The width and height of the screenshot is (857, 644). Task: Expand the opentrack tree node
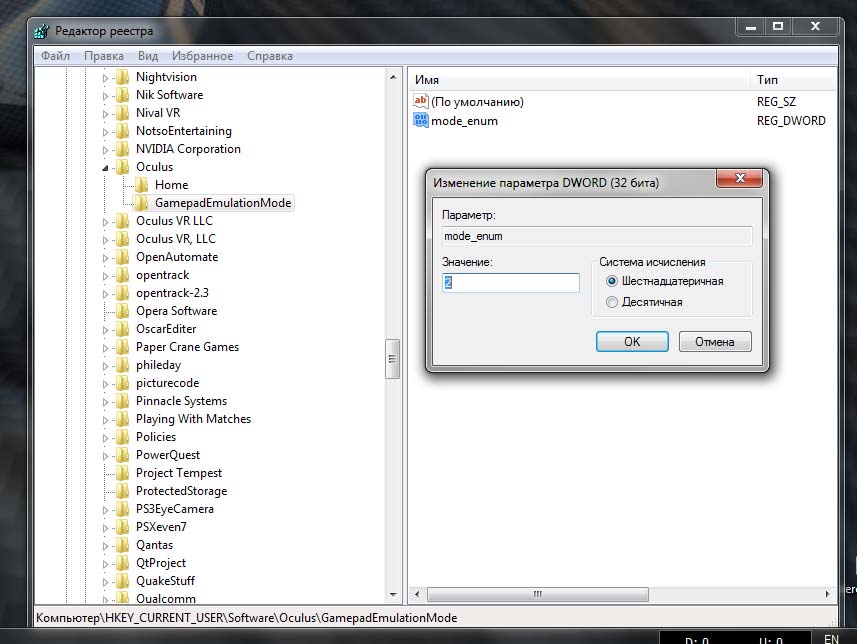(x=105, y=276)
